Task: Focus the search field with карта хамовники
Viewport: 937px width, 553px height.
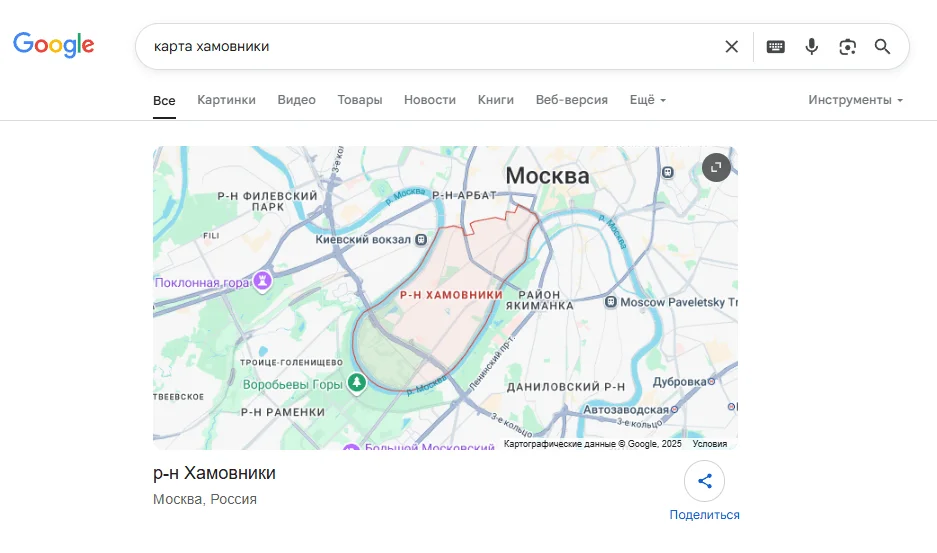Action: point(430,47)
